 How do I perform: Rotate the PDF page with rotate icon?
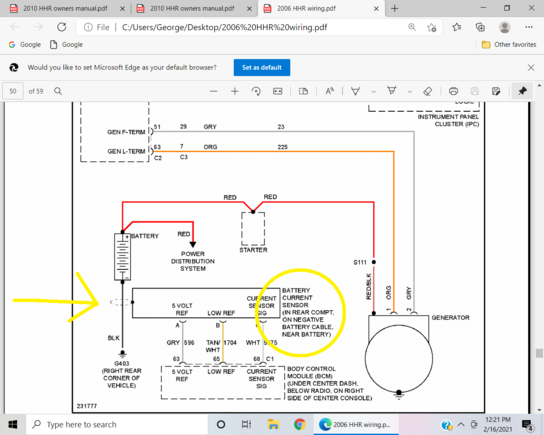256,91
